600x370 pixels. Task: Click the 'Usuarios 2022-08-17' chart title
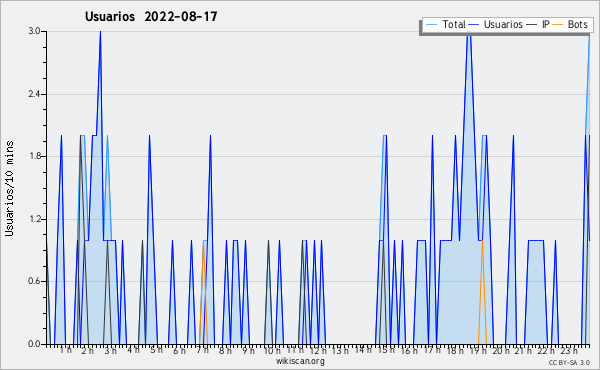(151, 17)
